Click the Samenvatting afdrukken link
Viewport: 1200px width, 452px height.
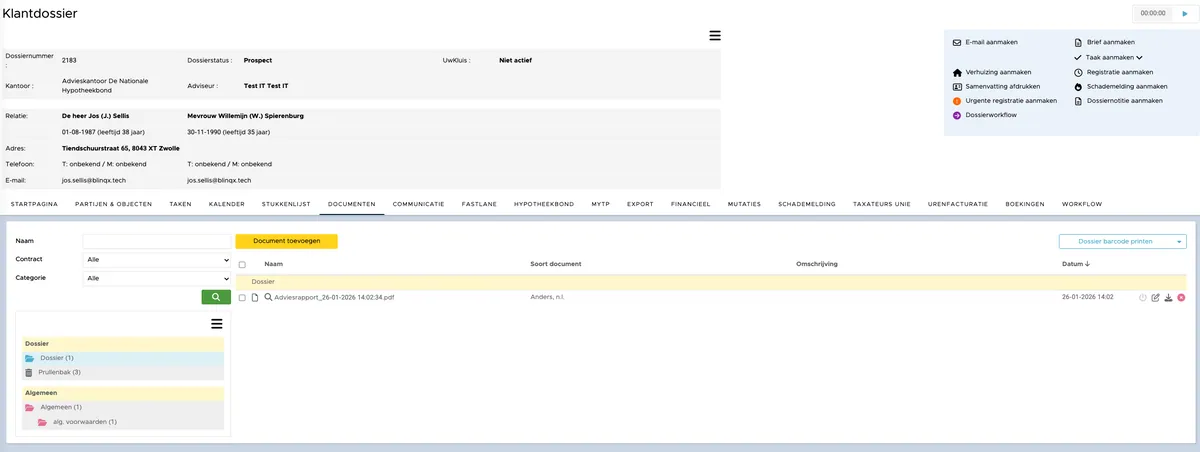coord(1002,86)
